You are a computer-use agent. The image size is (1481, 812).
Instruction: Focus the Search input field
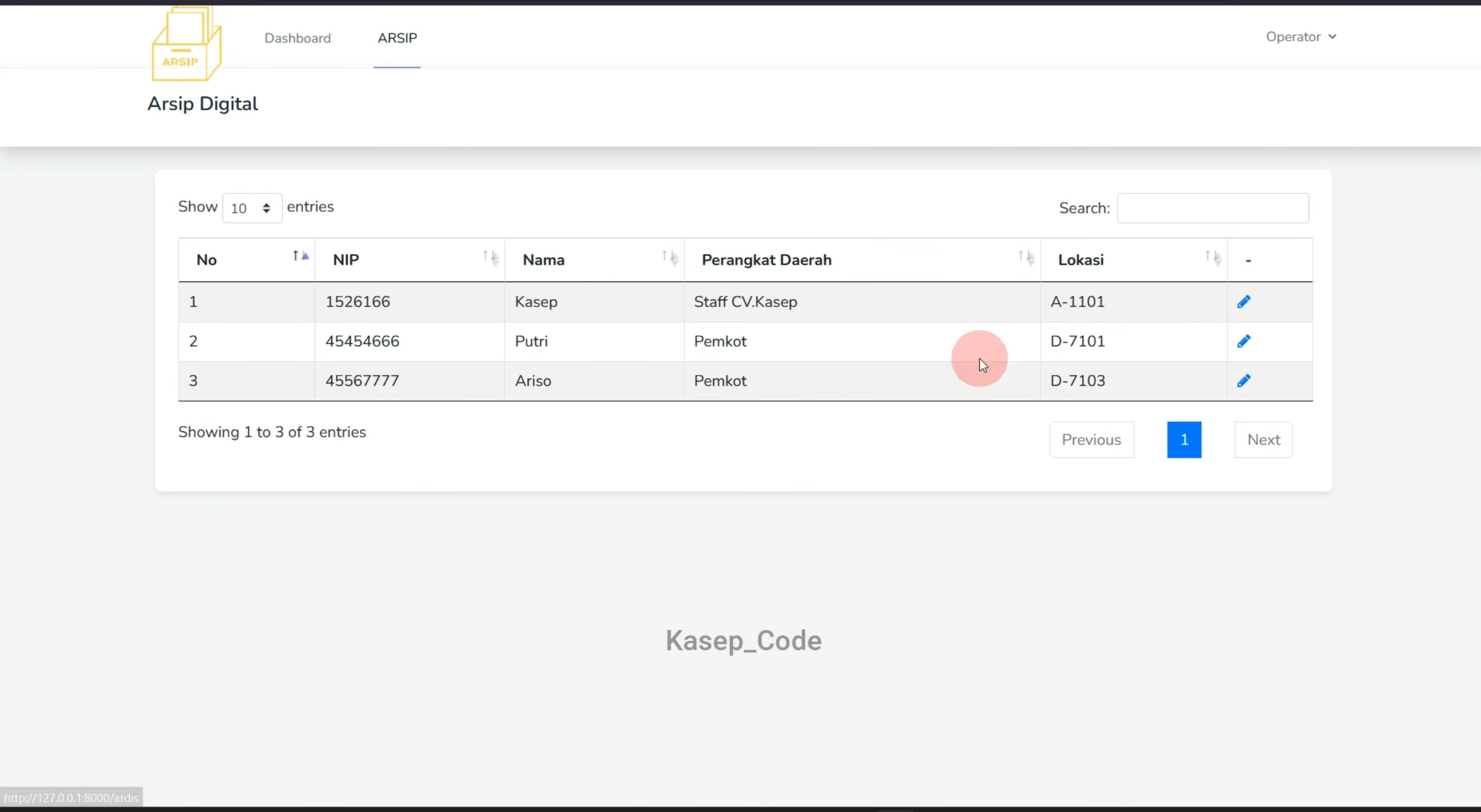(x=1212, y=208)
